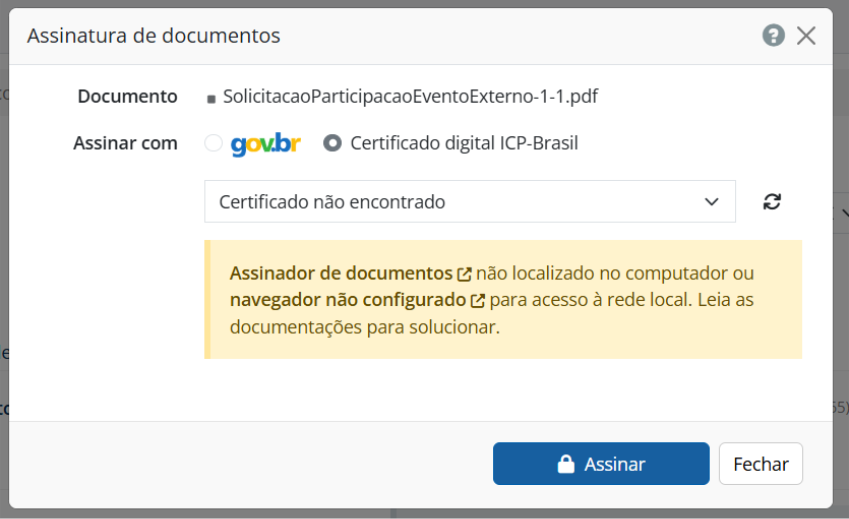The image size is (849, 519).
Task: Select the Certificado digital ICP-Brasil radio button
Action: 333,143
